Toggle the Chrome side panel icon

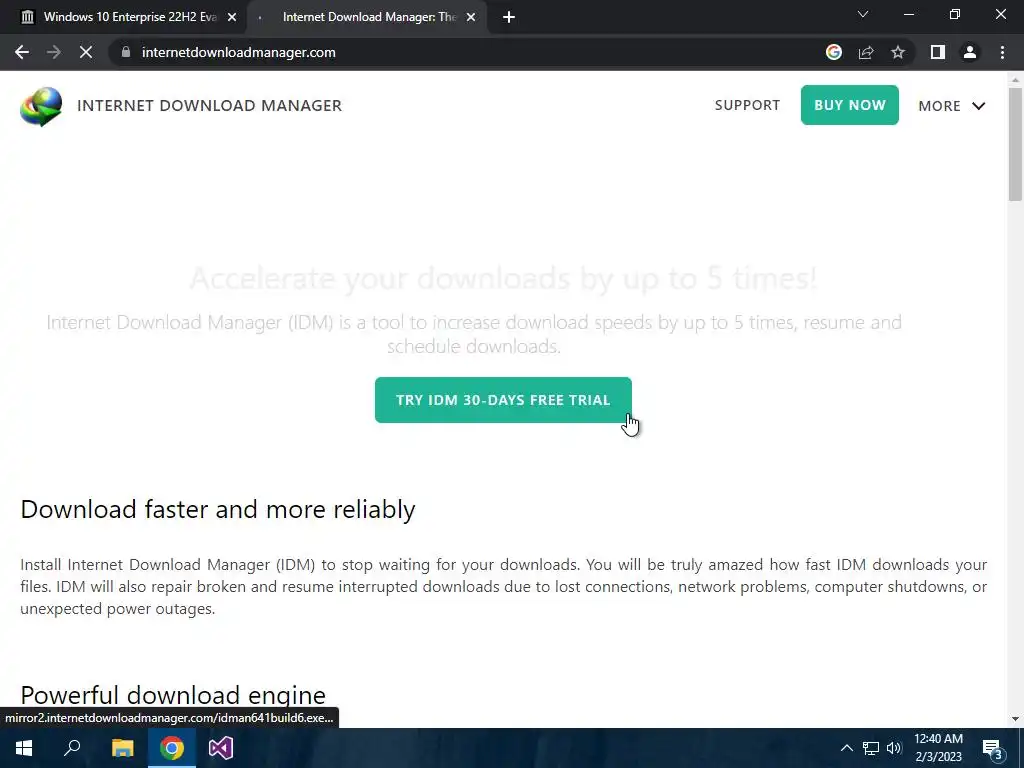click(x=938, y=52)
